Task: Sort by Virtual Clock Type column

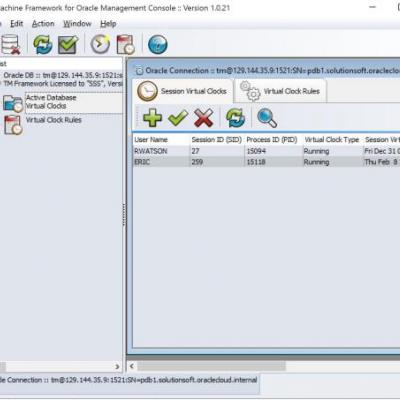Action: click(332, 140)
